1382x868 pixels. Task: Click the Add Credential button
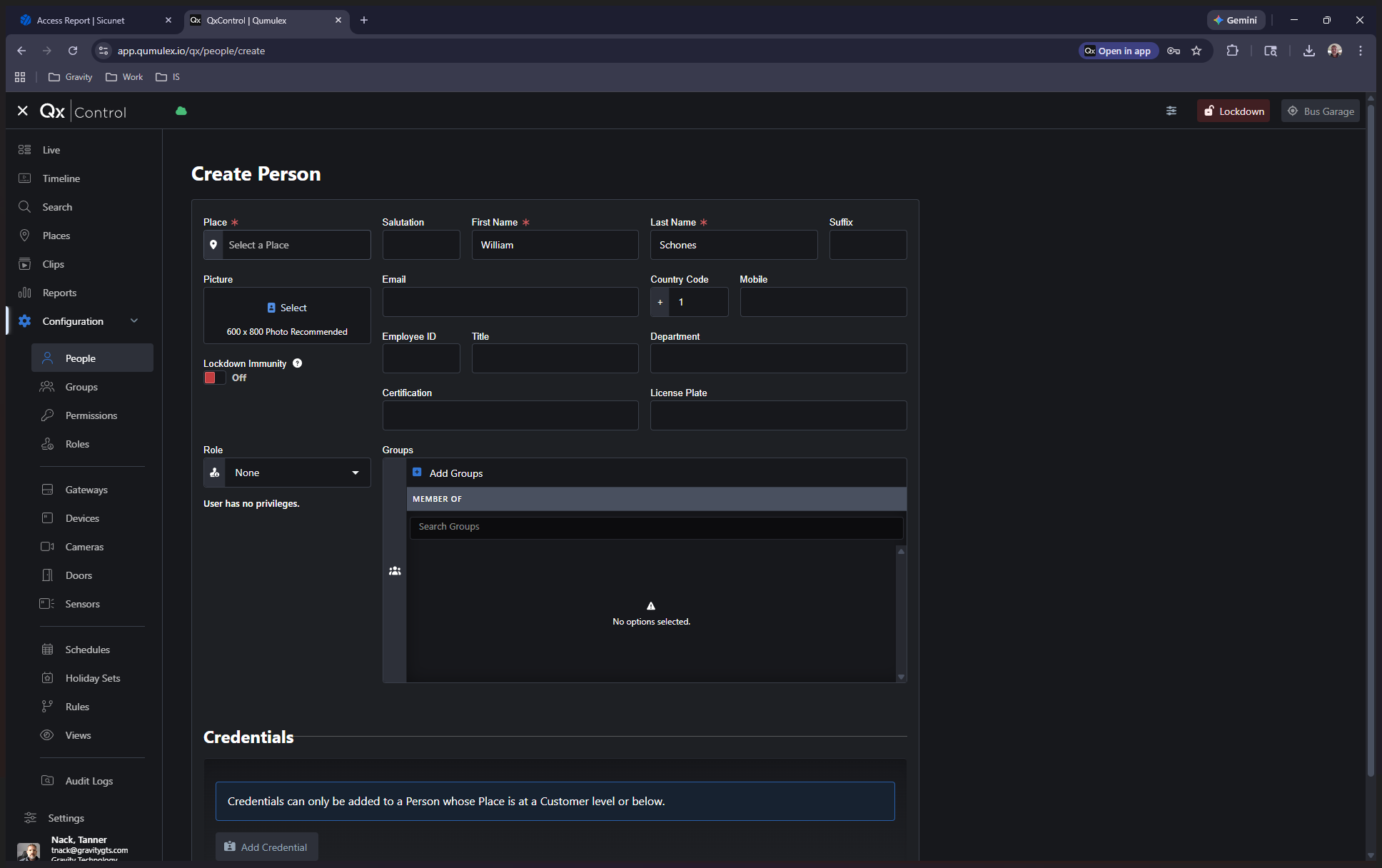pyautogui.click(x=266, y=847)
